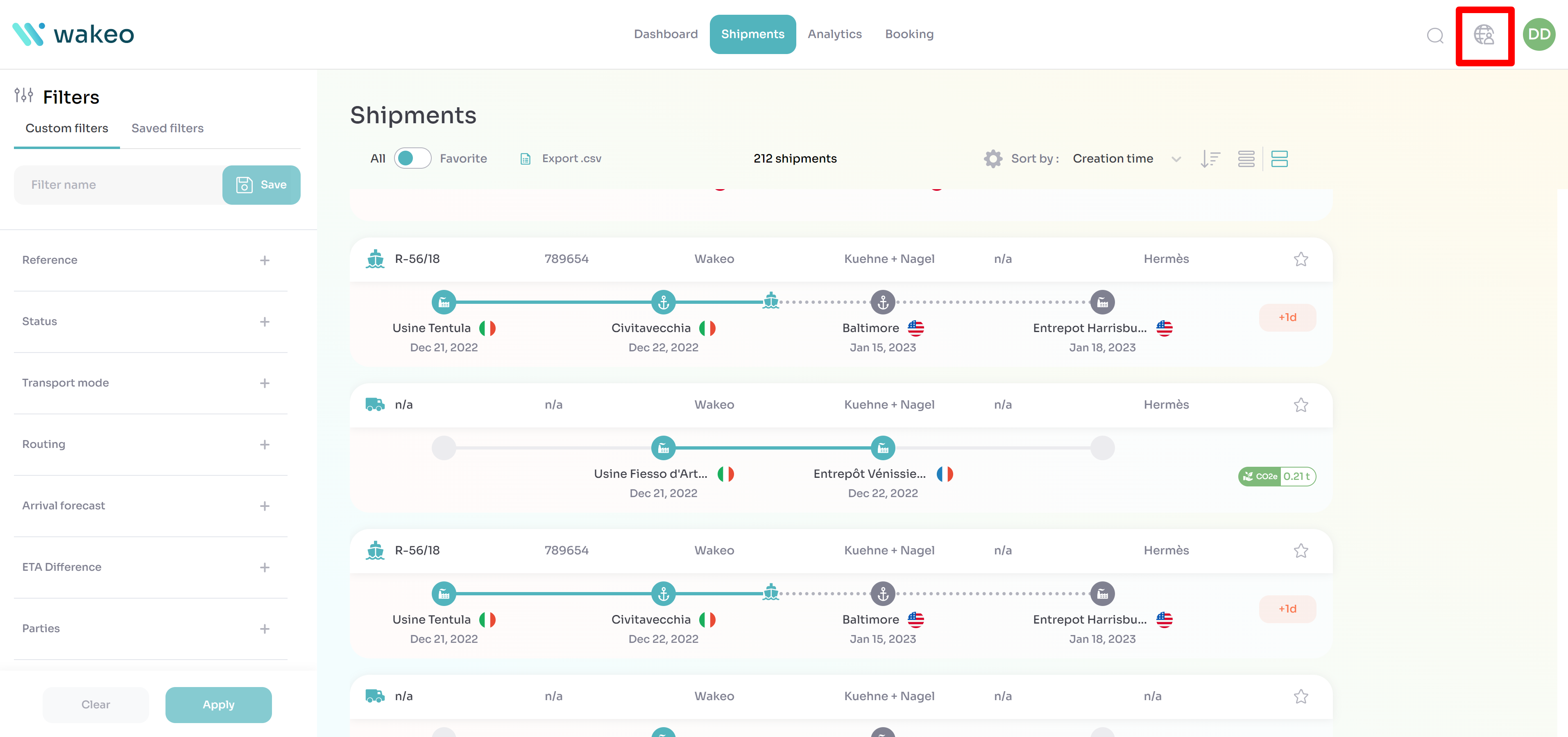Open the globe language settings icon
The width and height of the screenshot is (1568, 737).
tap(1483, 35)
